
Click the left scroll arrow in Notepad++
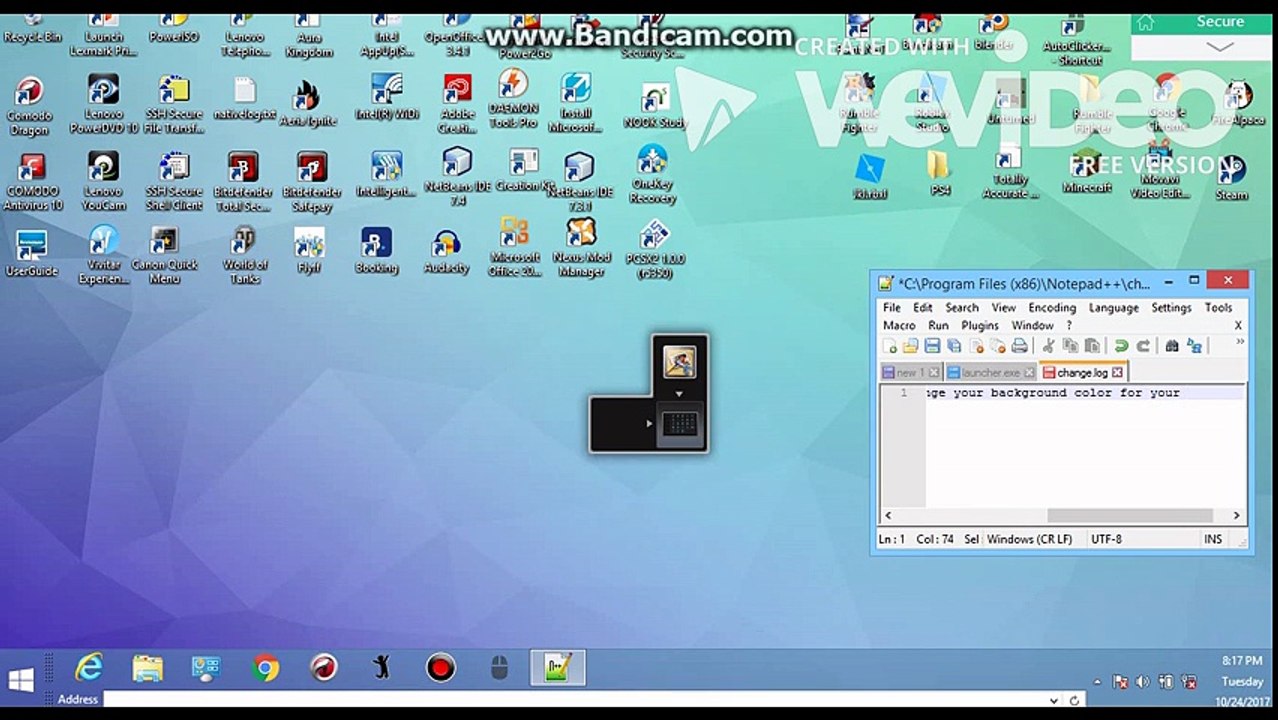[888, 515]
